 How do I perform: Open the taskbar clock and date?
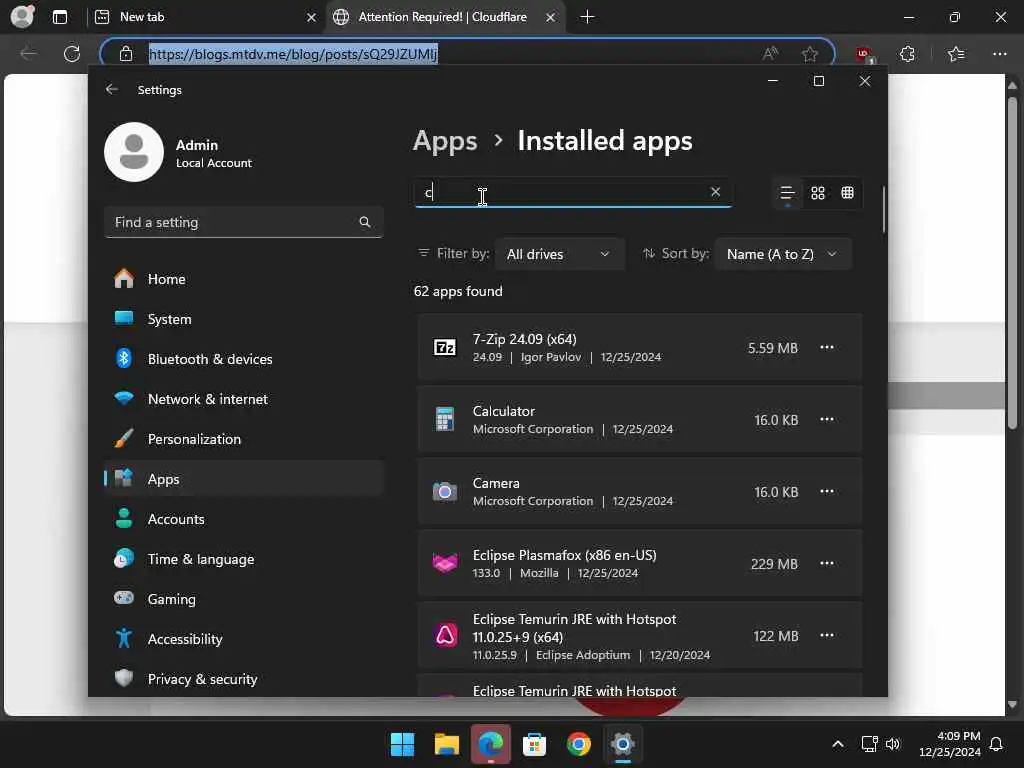click(x=950, y=744)
